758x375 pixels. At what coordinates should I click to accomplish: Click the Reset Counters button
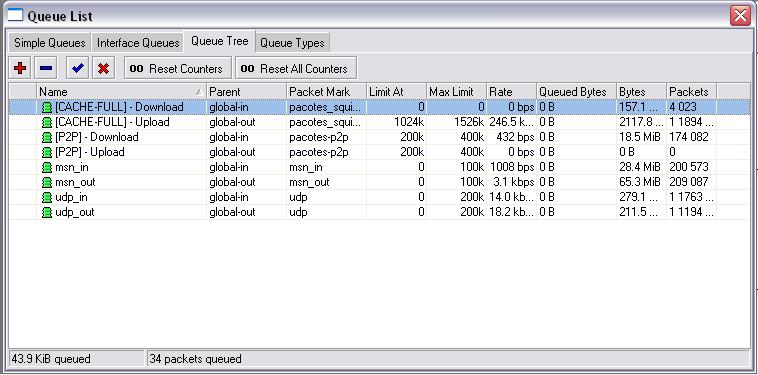click(x=177, y=68)
